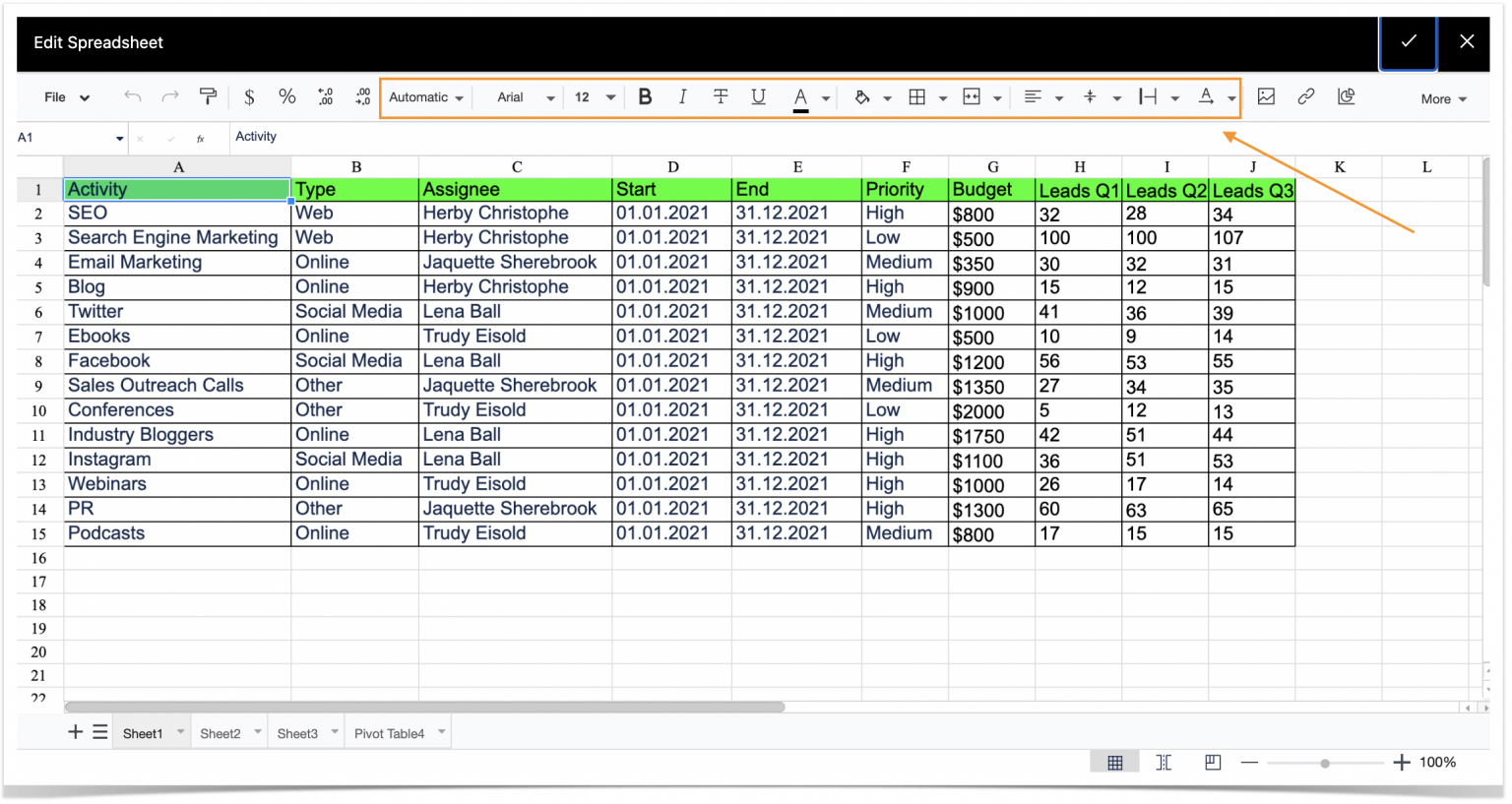Click the A1 cell name box
The image size is (1512, 804).
(64, 138)
